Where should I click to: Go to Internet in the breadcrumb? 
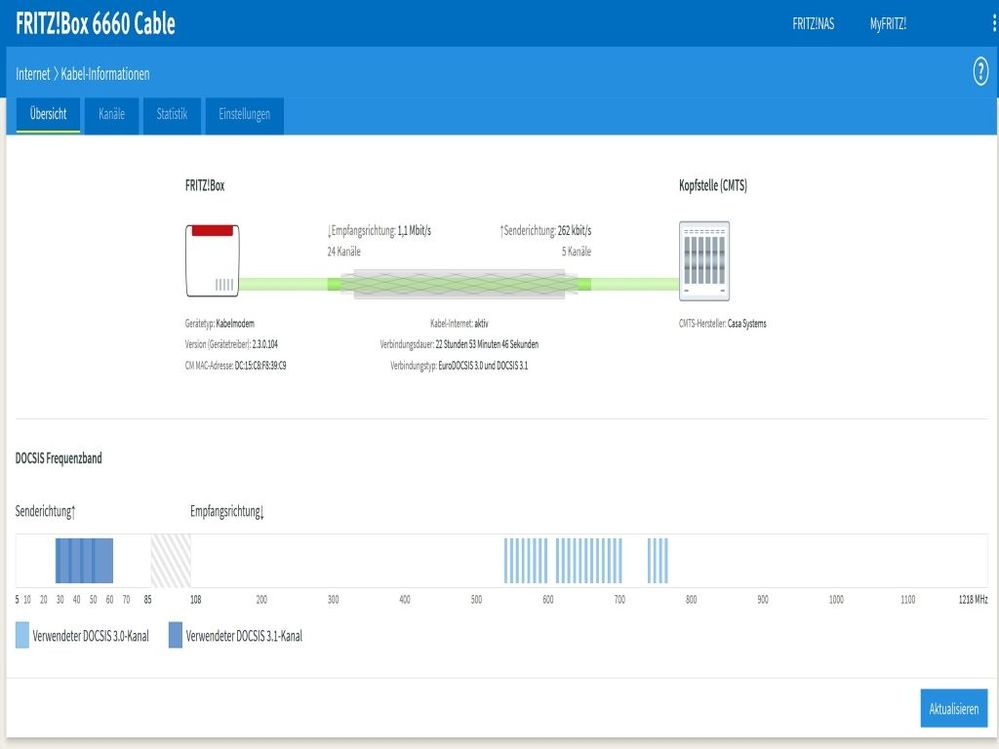coord(32,74)
